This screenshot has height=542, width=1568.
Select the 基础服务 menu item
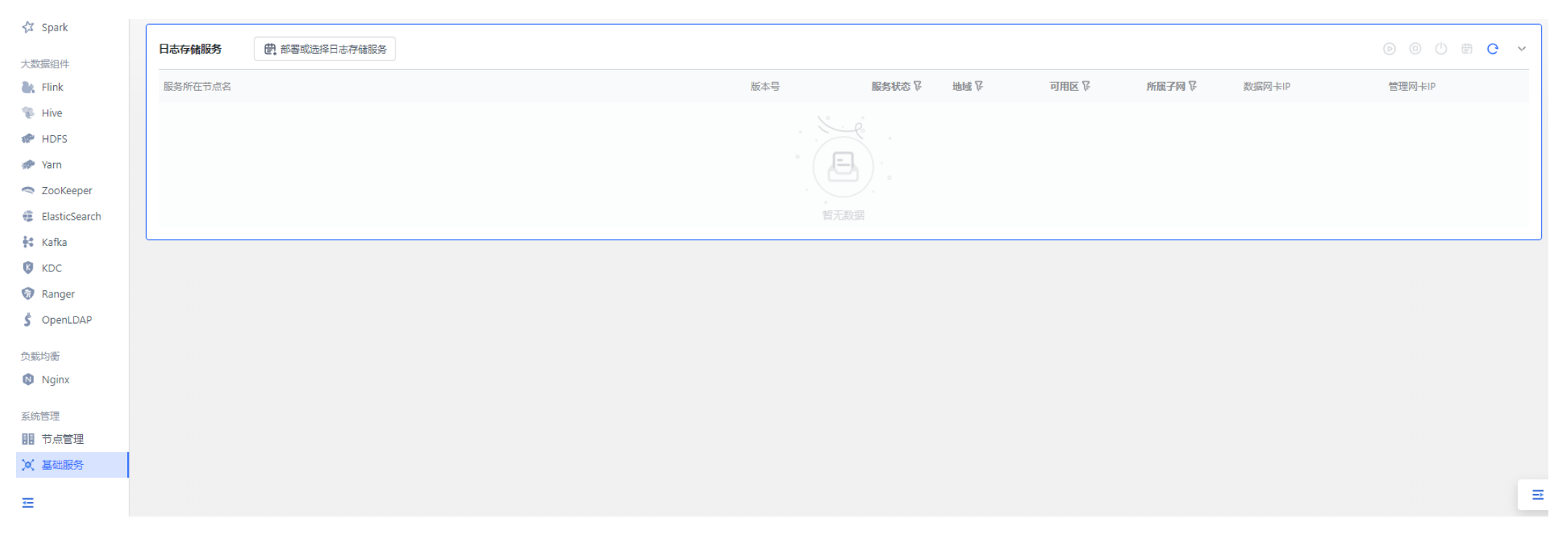click(72, 465)
